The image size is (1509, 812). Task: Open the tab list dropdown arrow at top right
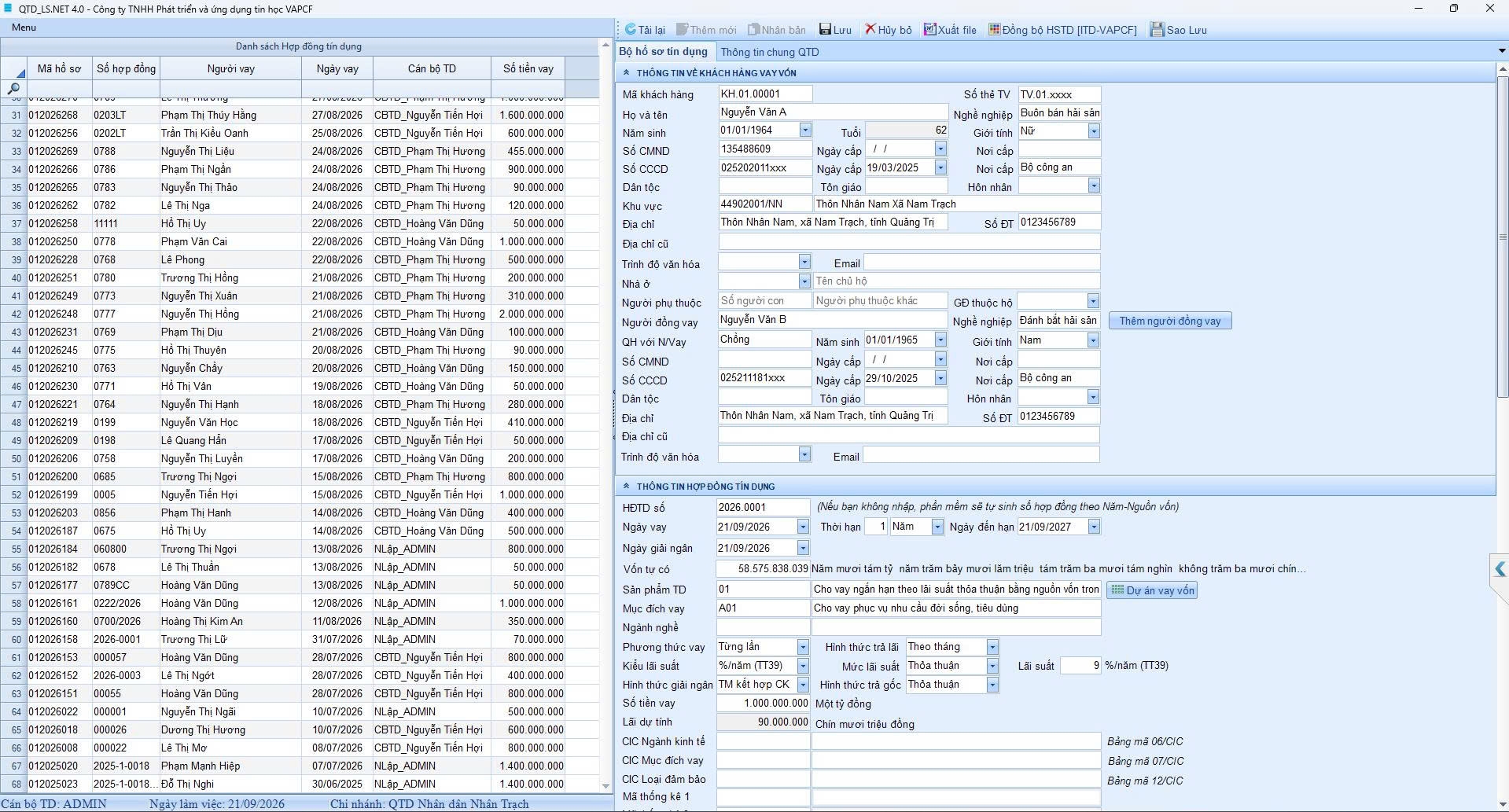pyautogui.click(x=1502, y=51)
